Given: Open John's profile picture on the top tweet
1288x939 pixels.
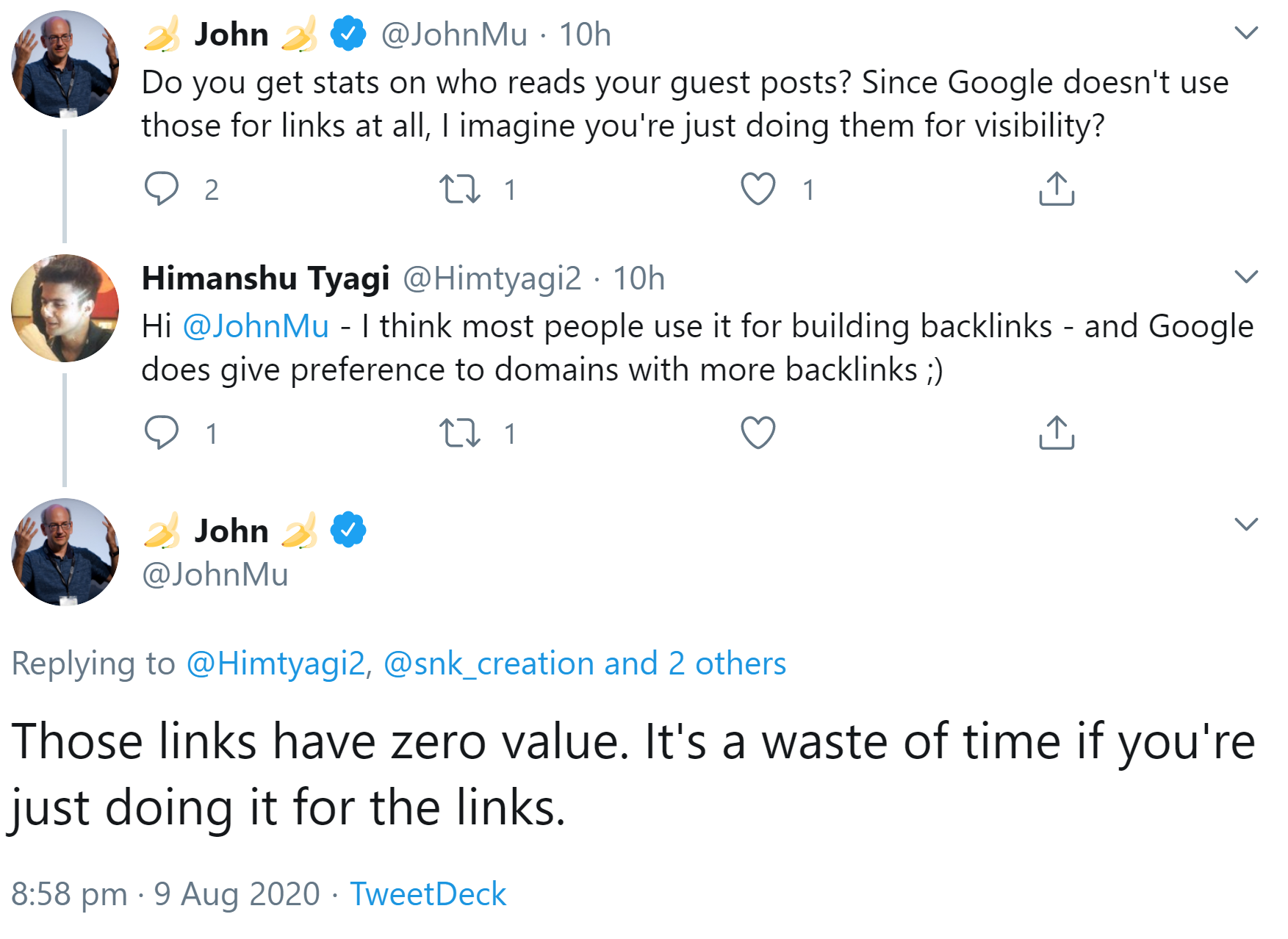Looking at the screenshot, I should [x=65, y=66].
